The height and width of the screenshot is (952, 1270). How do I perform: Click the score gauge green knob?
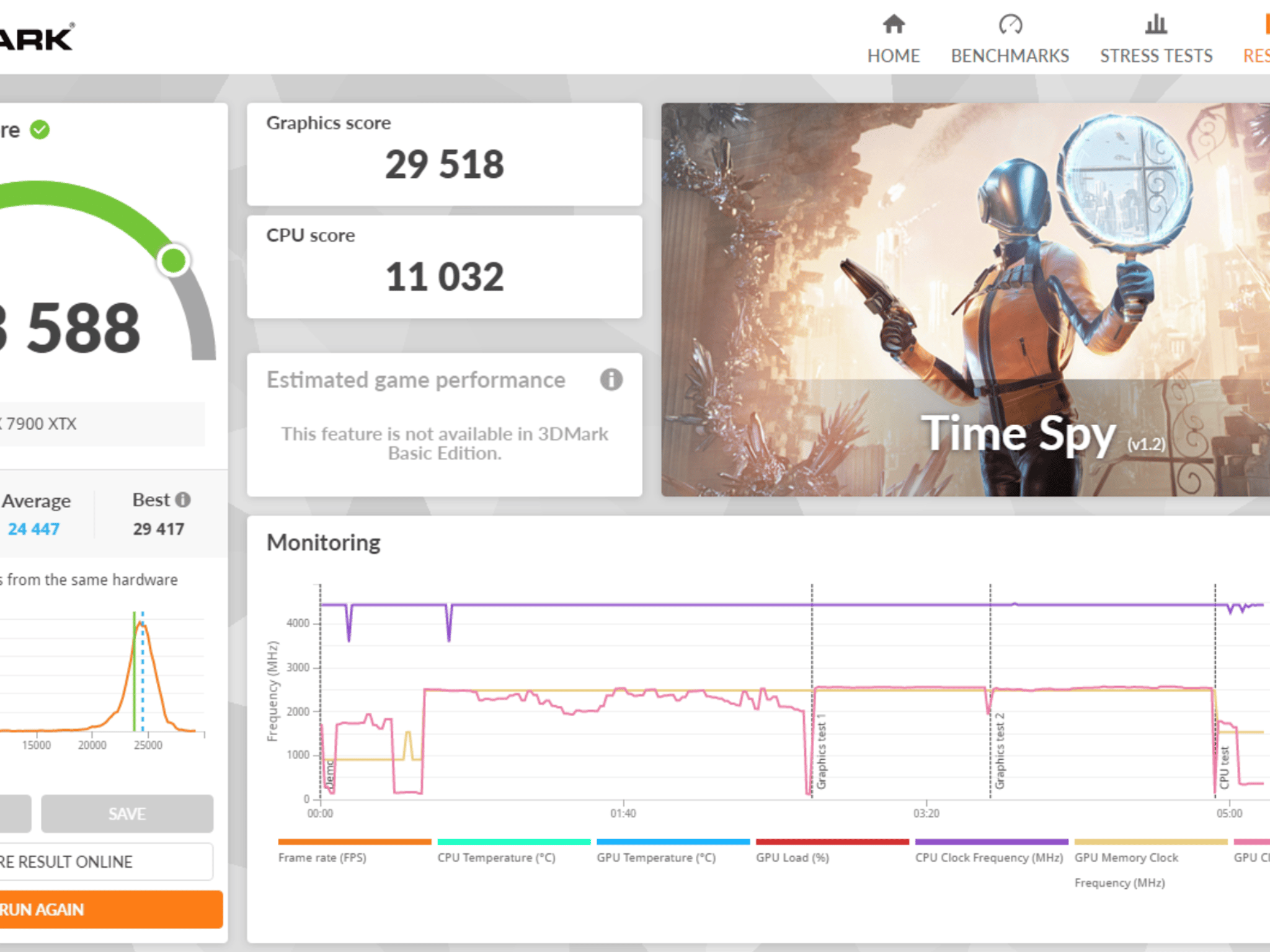(x=174, y=260)
